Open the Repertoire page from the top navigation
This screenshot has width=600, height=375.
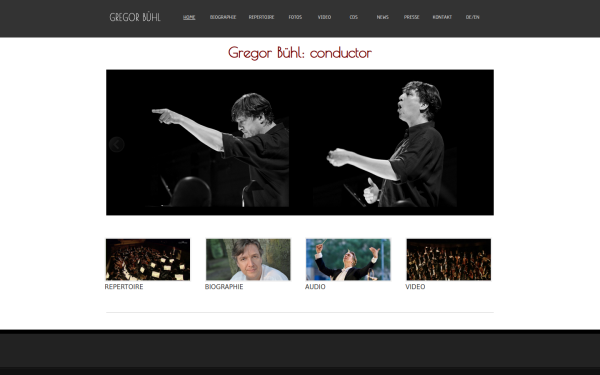pyautogui.click(x=261, y=17)
